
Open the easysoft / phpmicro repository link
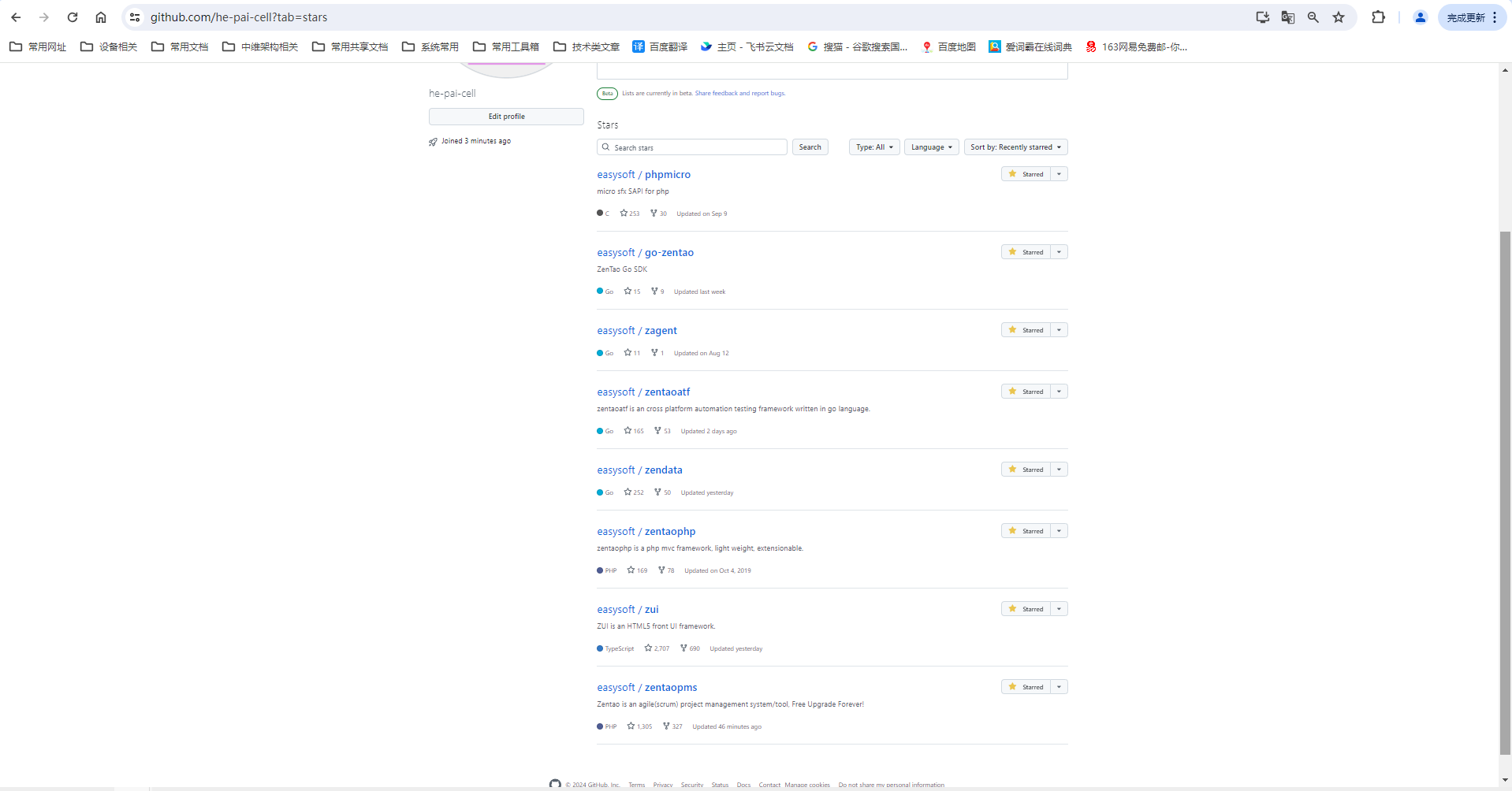click(x=643, y=175)
